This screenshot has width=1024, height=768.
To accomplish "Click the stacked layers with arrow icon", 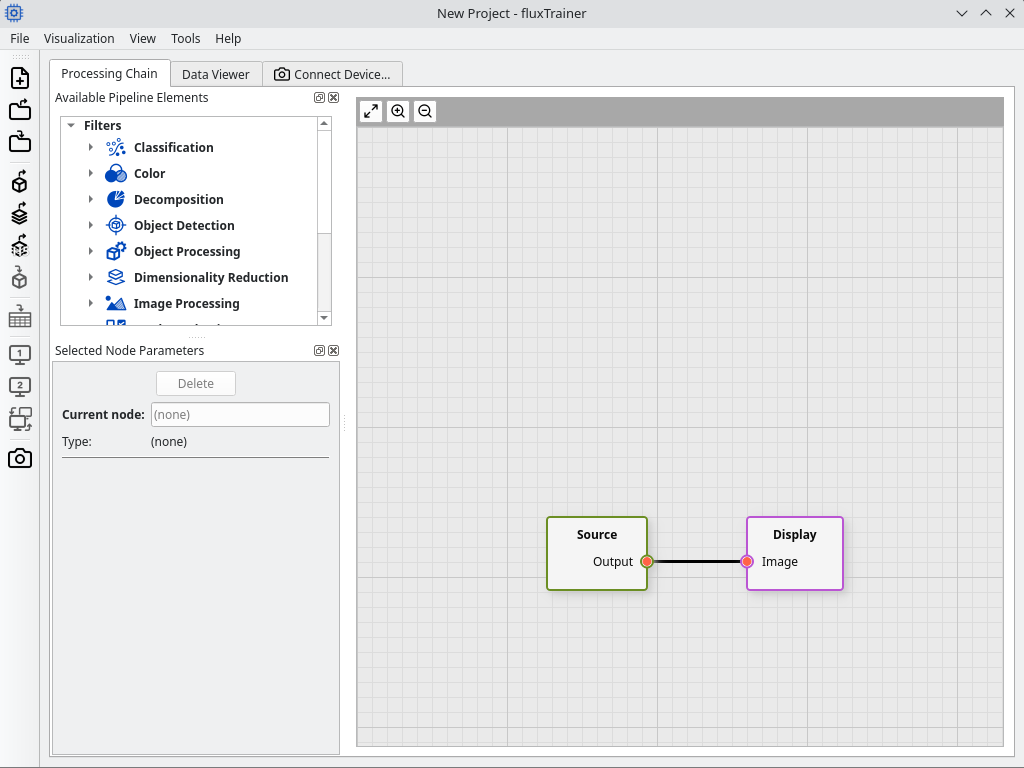I will click(x=20, y=214).
